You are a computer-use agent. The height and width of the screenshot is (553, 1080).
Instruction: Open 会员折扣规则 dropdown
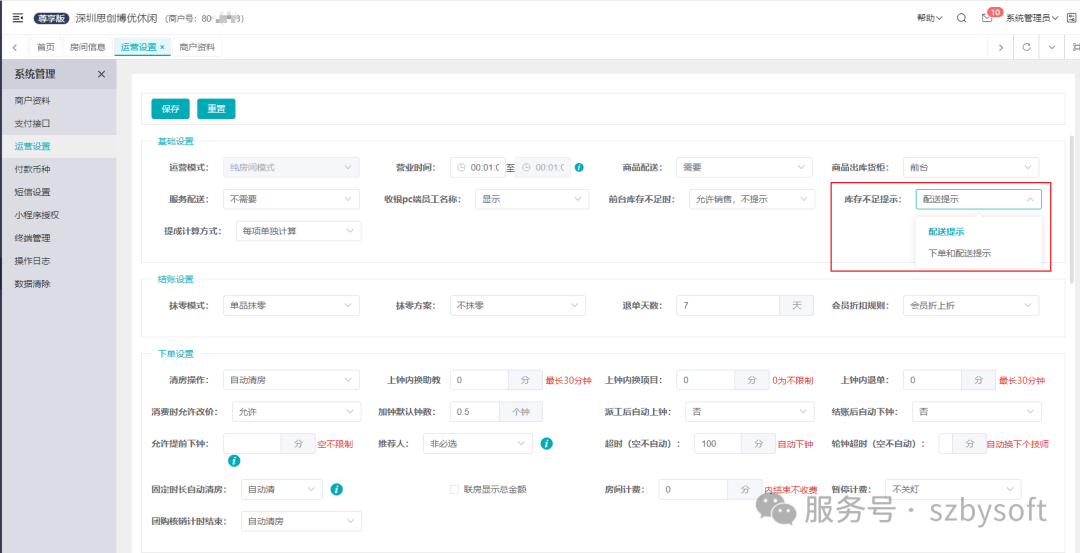pos(971,305)
